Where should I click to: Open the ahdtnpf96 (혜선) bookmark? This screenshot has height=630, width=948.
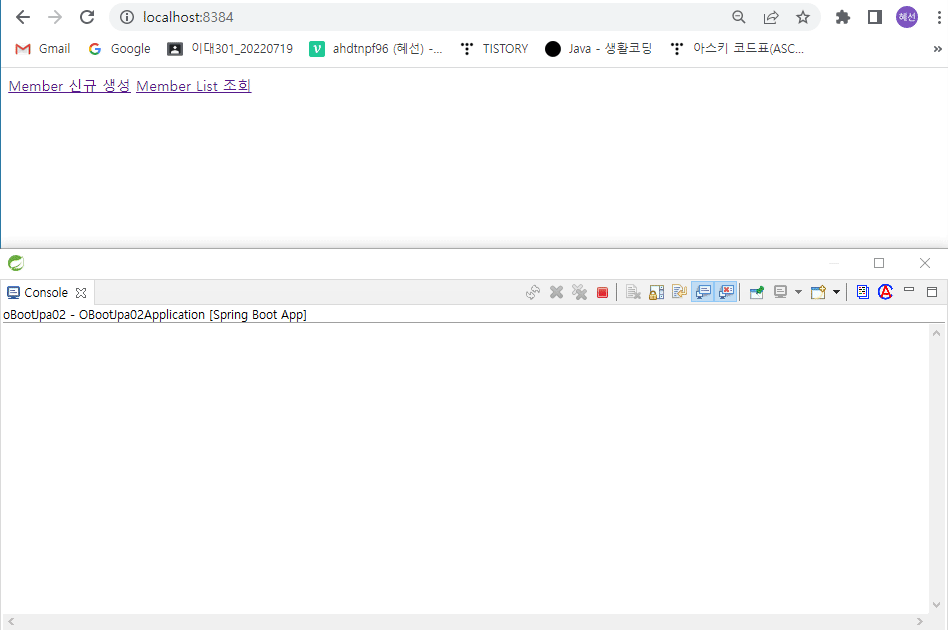(375, 49)
